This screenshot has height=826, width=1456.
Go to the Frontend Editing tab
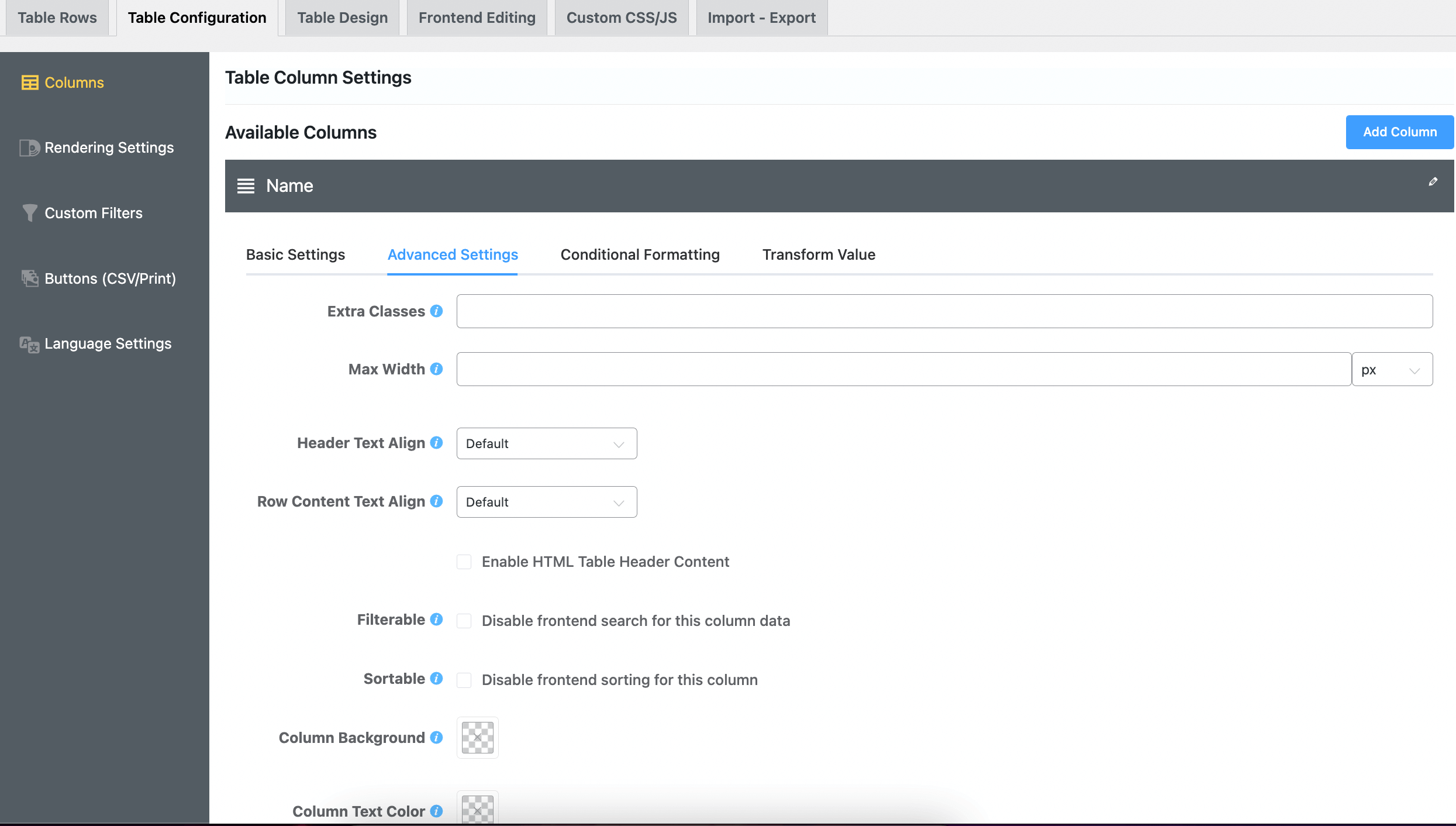point(477,18)
